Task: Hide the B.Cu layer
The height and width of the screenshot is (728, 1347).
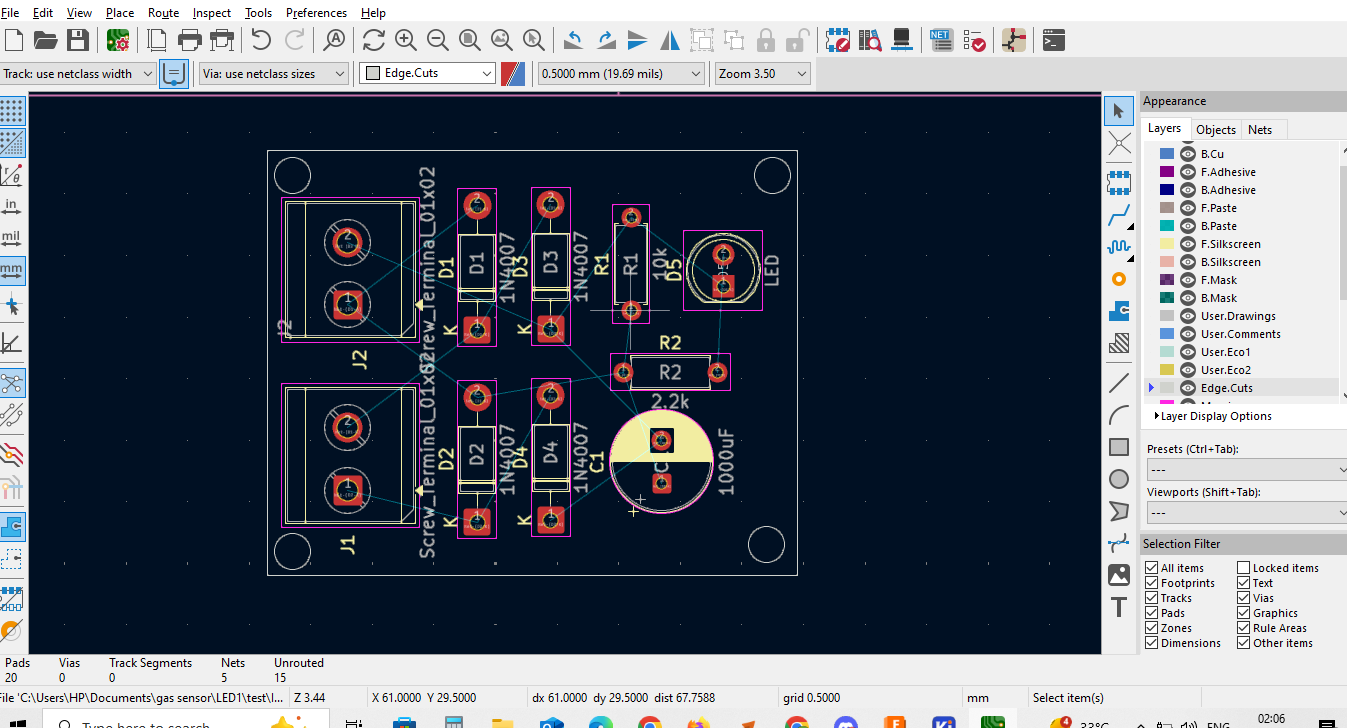Action: [x=1187, y=154]
